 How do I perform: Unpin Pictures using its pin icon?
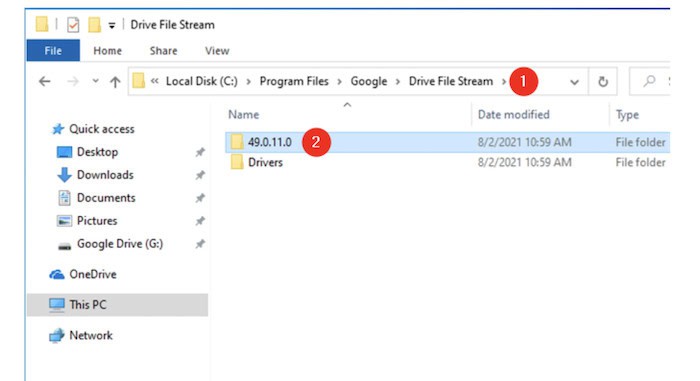click(x=200, y=221)
